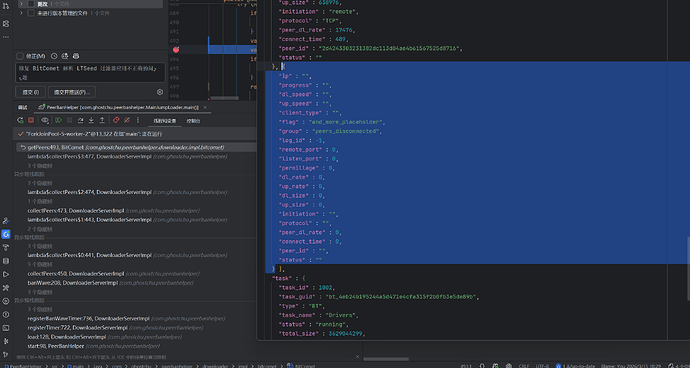Open the Debug tool window icon
Viewport: 690px width, 368px height.
(6, 234)
